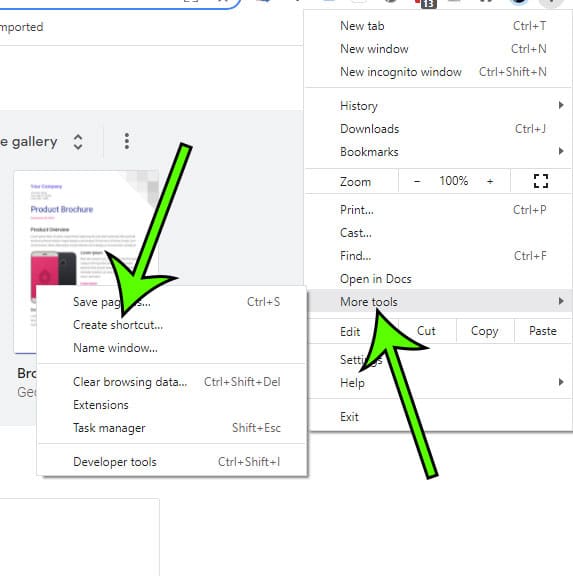Open the Product Brochure template thumbnail

86,228
